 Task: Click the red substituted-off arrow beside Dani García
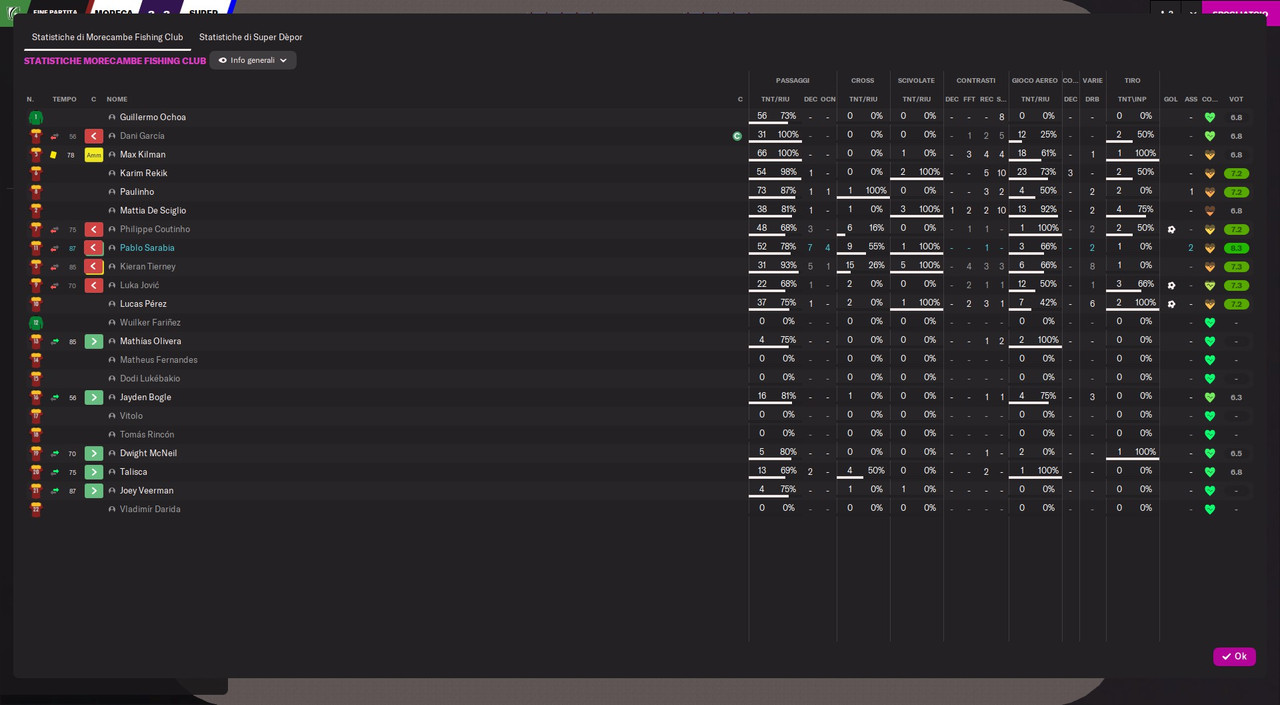click(x=94, y=136)
